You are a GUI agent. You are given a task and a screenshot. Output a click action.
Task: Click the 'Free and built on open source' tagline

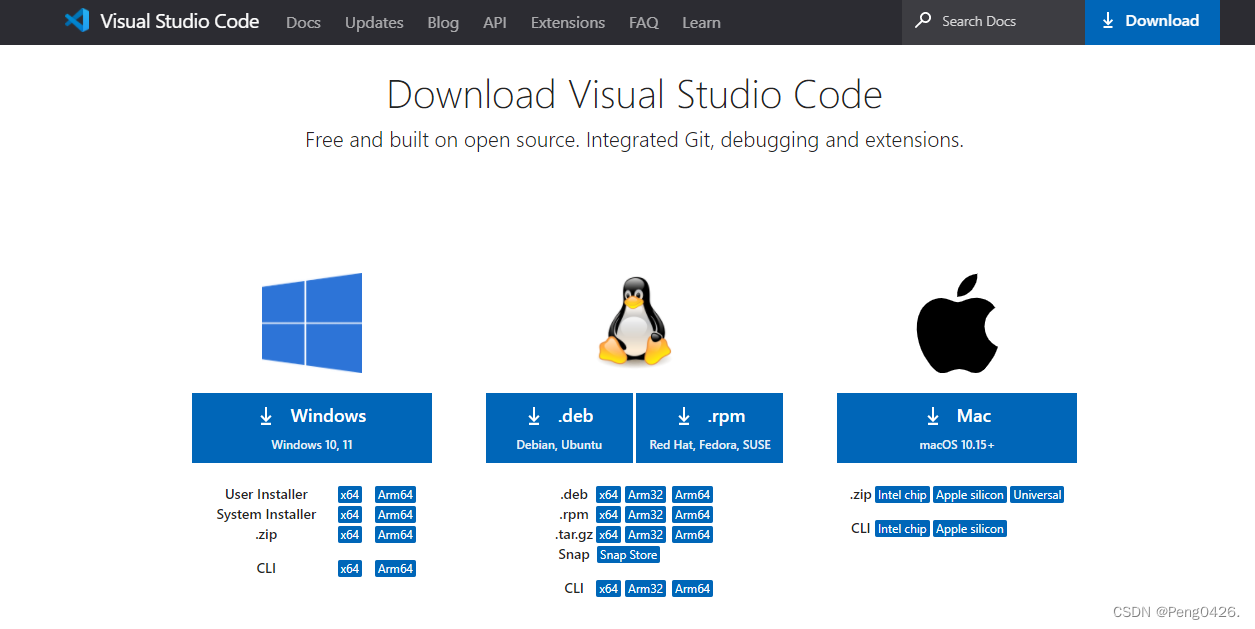coord(634,140)
